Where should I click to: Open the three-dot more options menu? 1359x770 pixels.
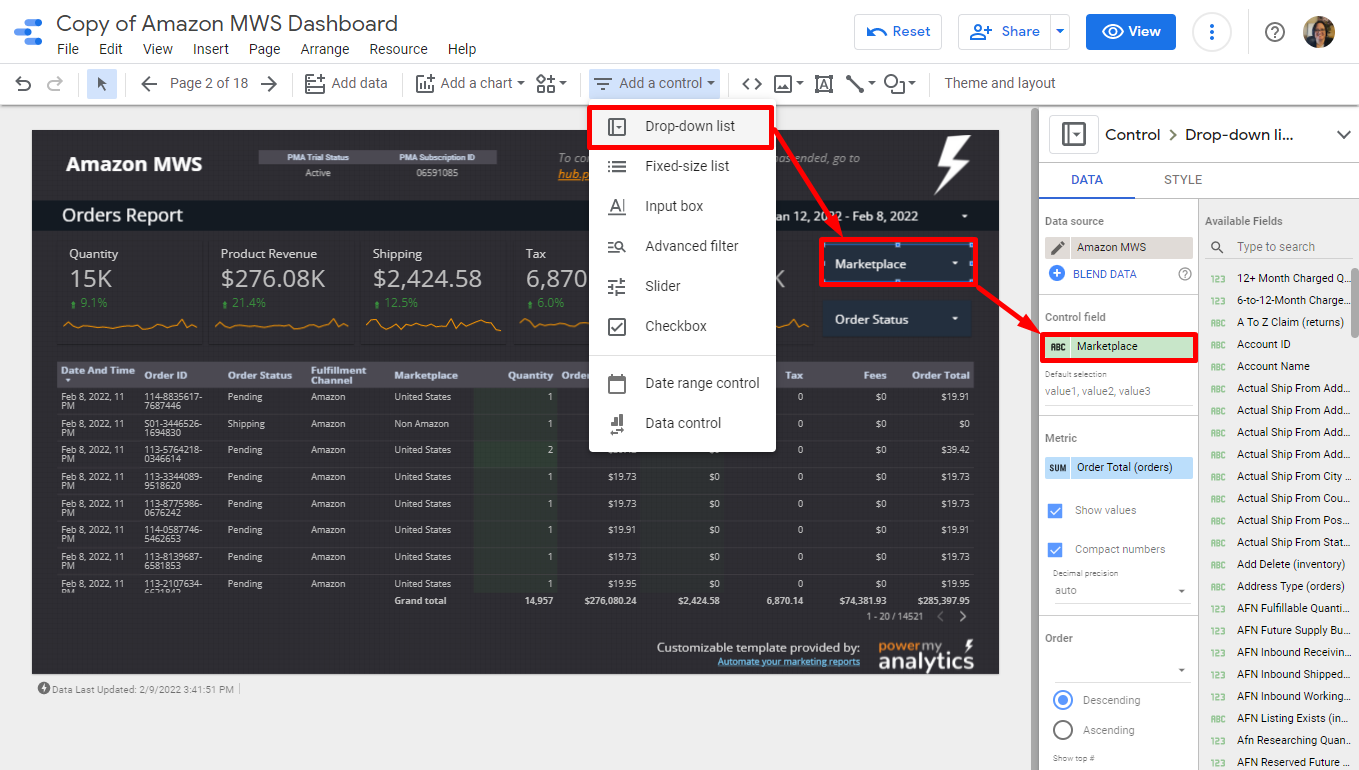tap(1212, 32)
